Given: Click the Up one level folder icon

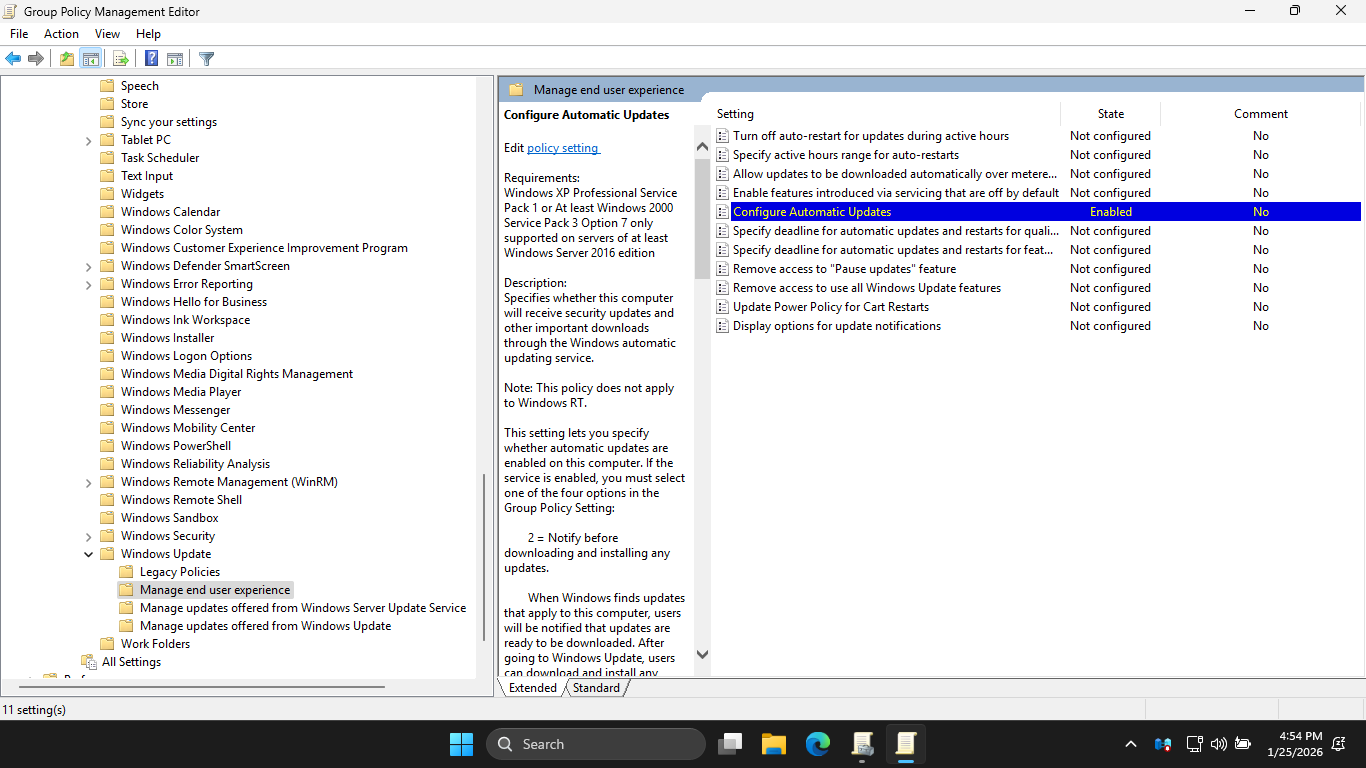Looking at the screenshot, I should point(66,59).
